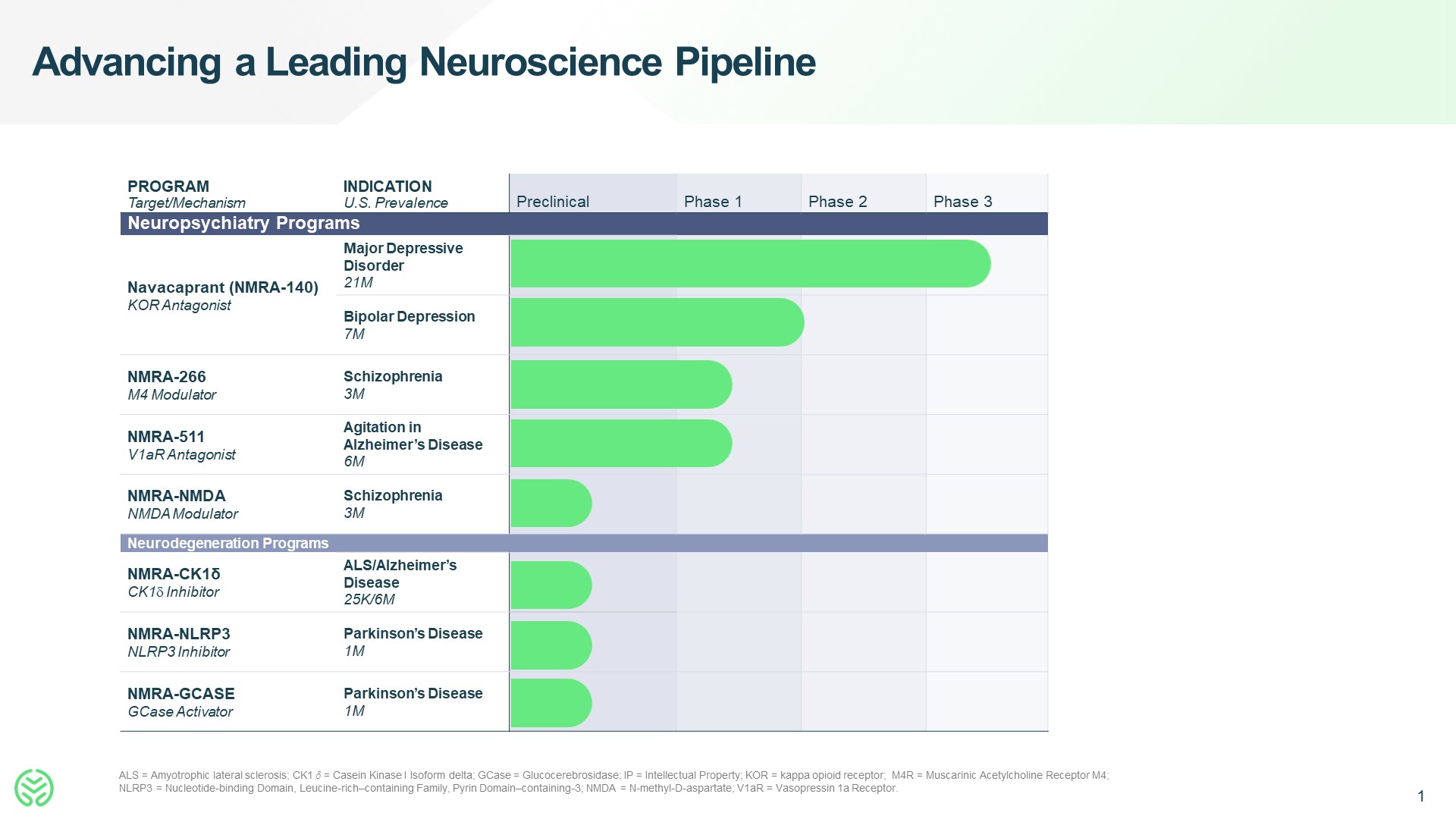Select the Phase 3 column header
The image size is (1456, 819).
click(x=962, y=202)
